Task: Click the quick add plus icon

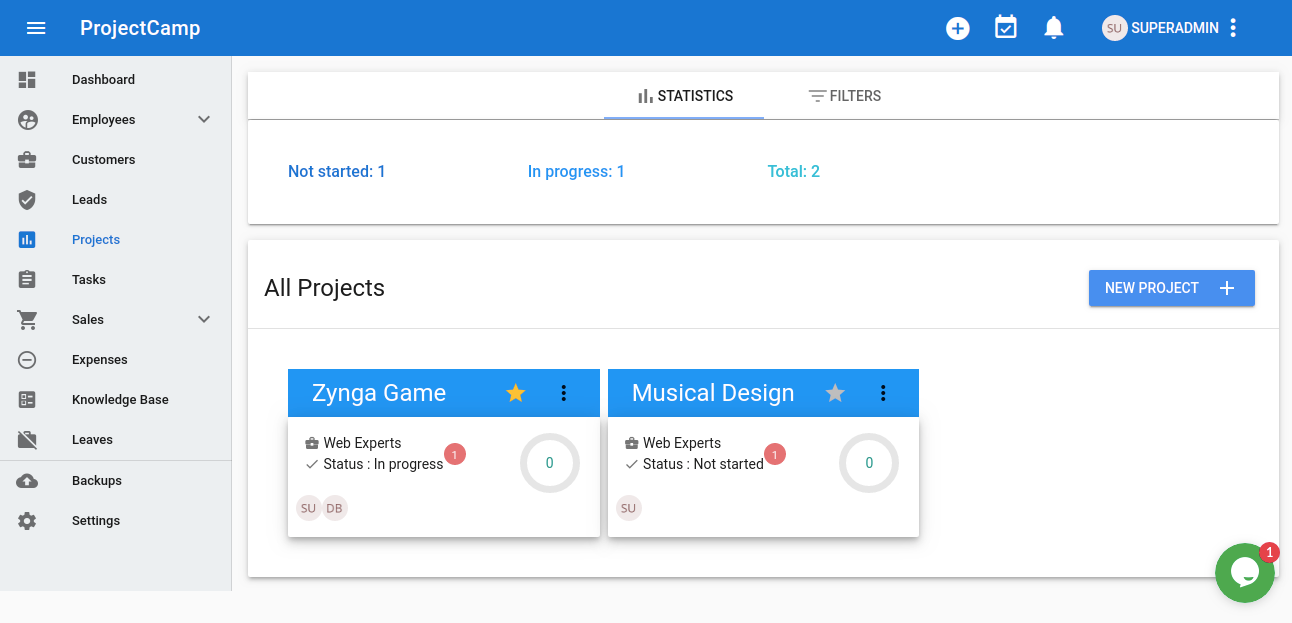Action: tap(958, 28)
